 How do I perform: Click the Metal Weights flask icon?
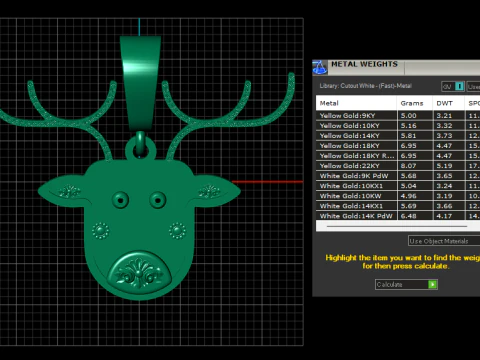[x=319, y=68]
